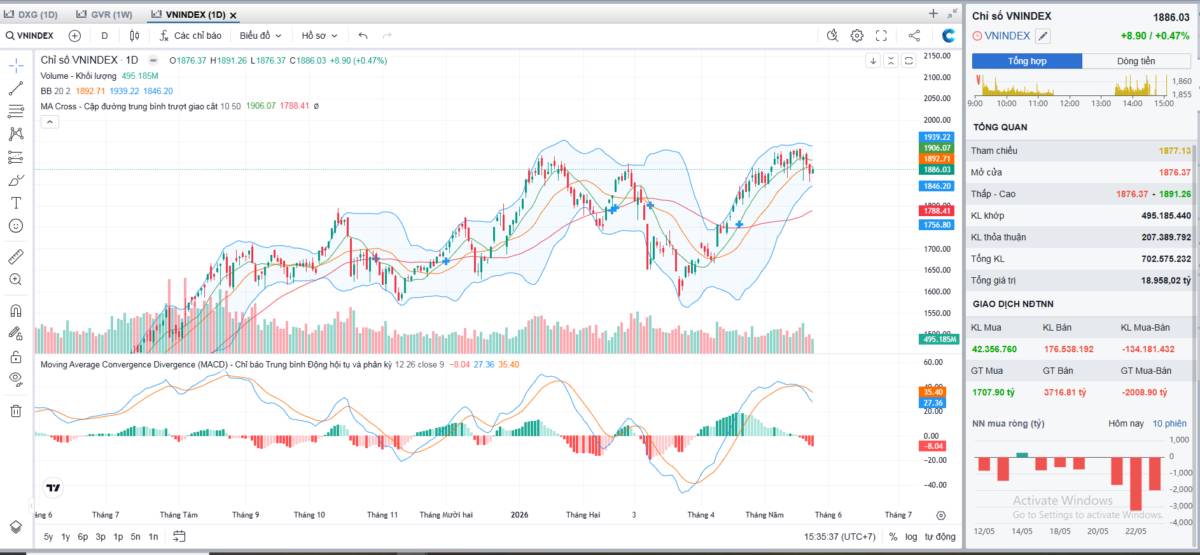Set range to 3p
This screenshot has height=555, width=1200.
click(100, 537)
